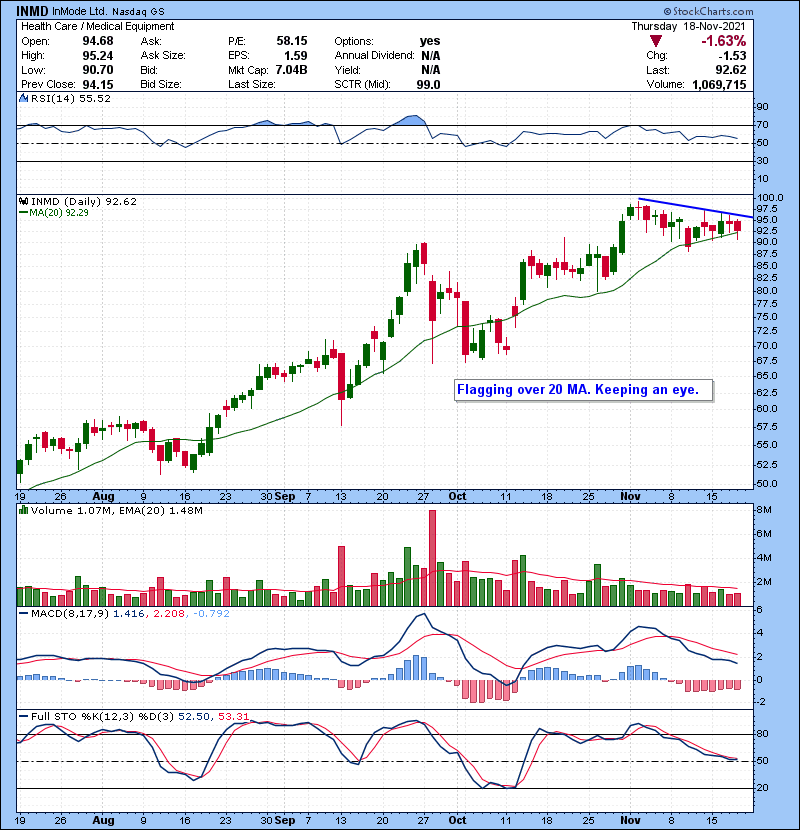Click the Chg value -1.53
800x830 pixels.
point(732,56)
